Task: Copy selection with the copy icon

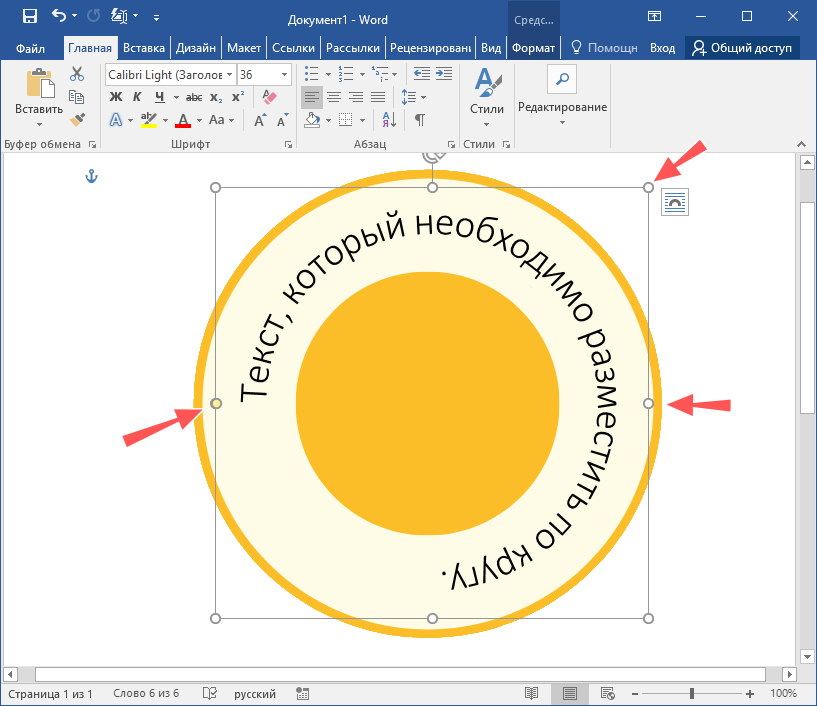Action: (x=77, y=97)
